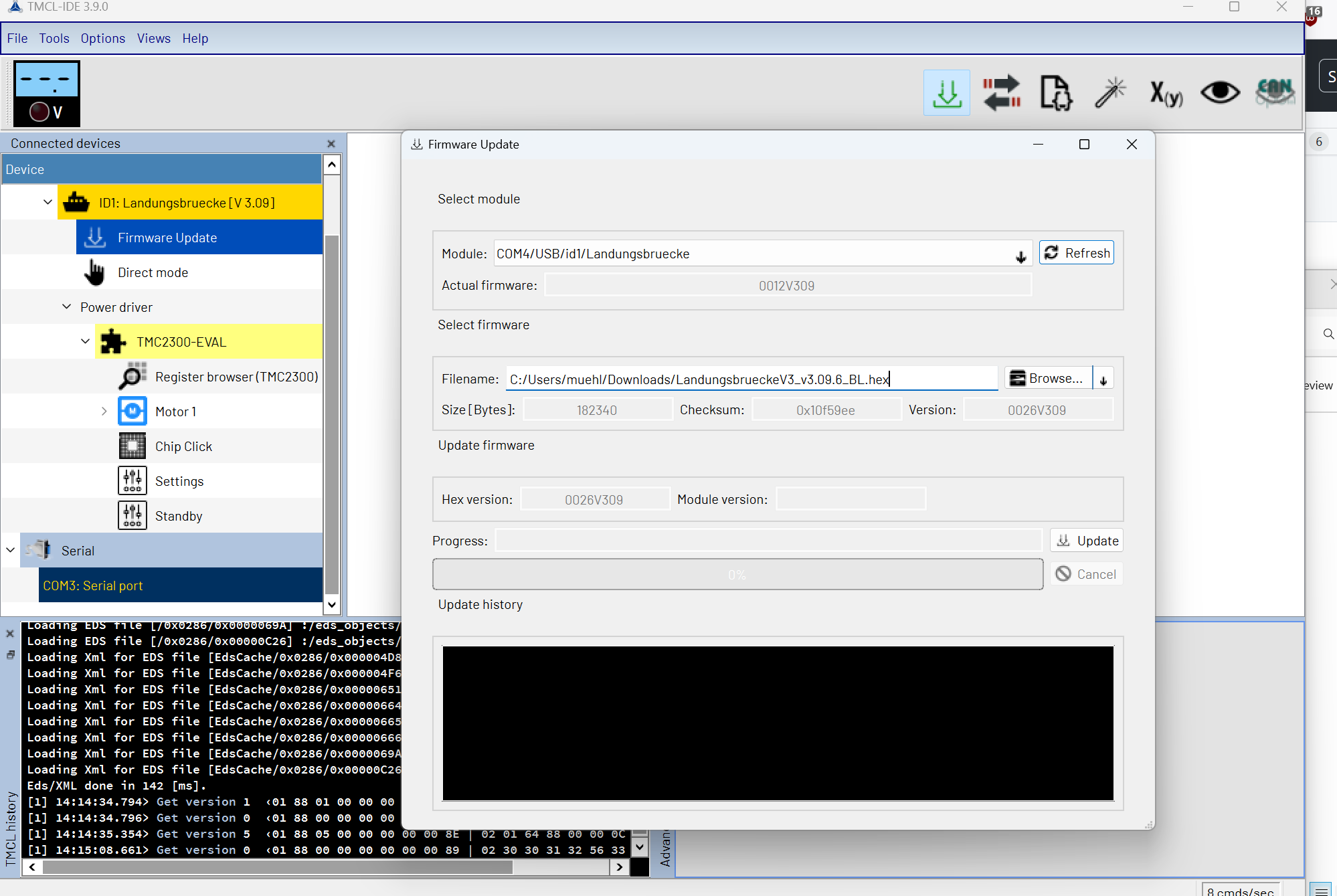This screenshot has width=1337, height=896.
Task: Collapse the Power driver node
Action: click(x=66, y=306)
